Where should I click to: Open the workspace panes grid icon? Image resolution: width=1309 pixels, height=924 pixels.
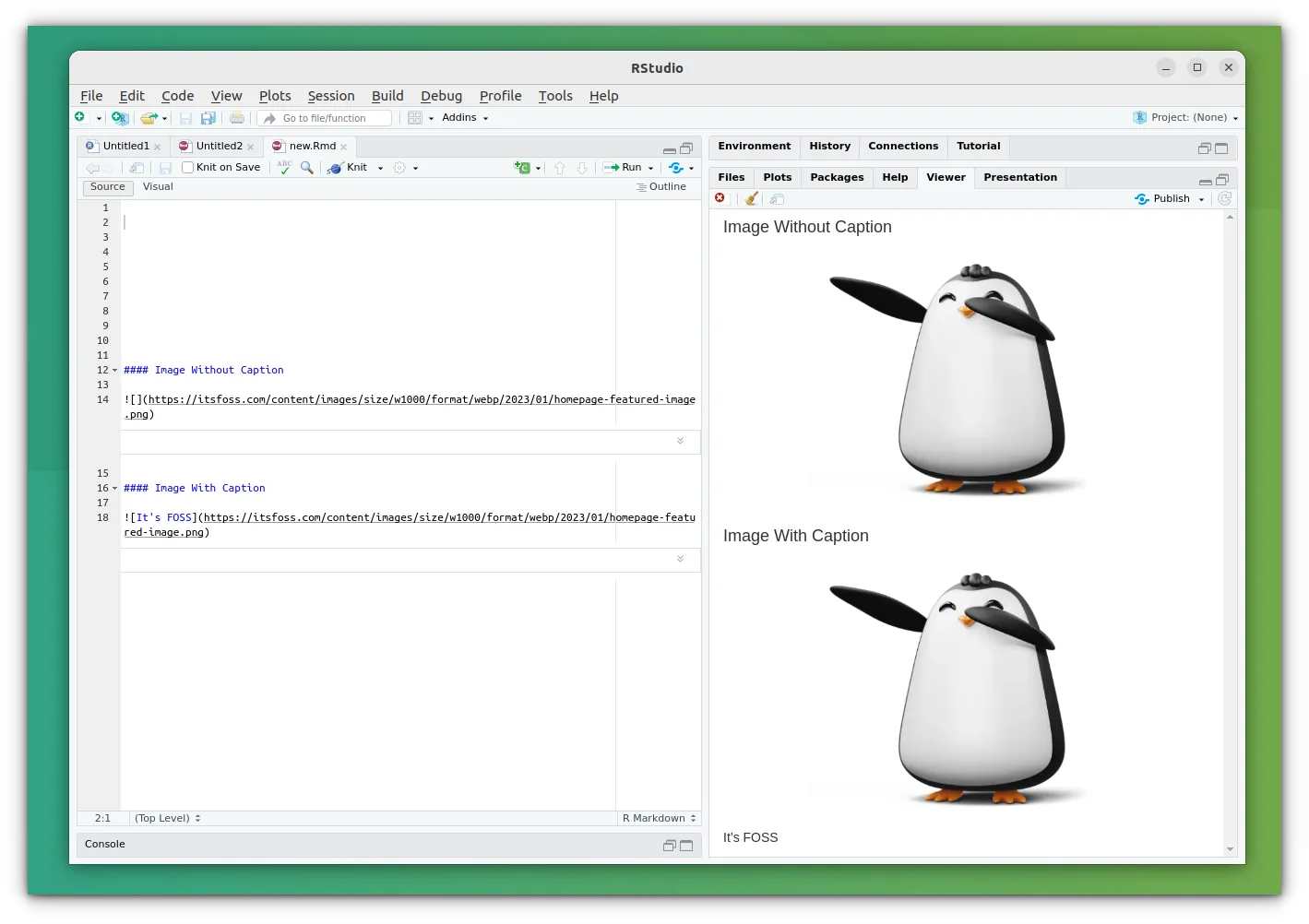click(x=415, y=118)
